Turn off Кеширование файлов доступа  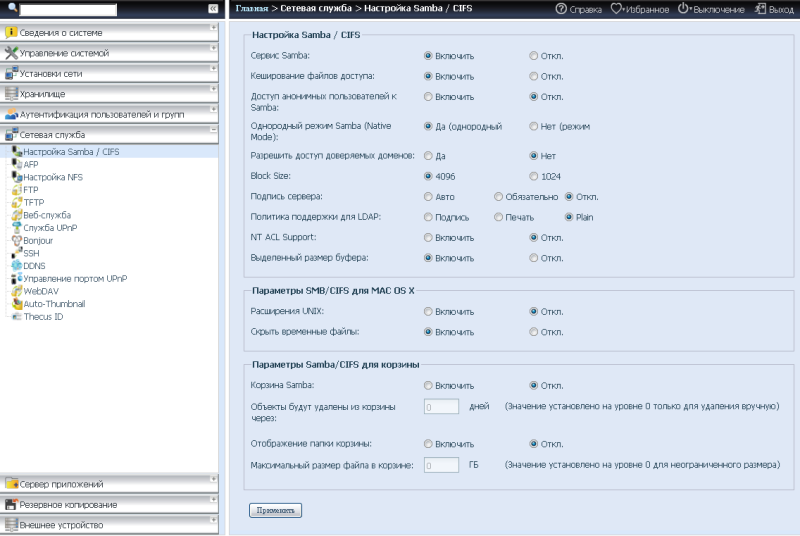click(x=534, y=76)
